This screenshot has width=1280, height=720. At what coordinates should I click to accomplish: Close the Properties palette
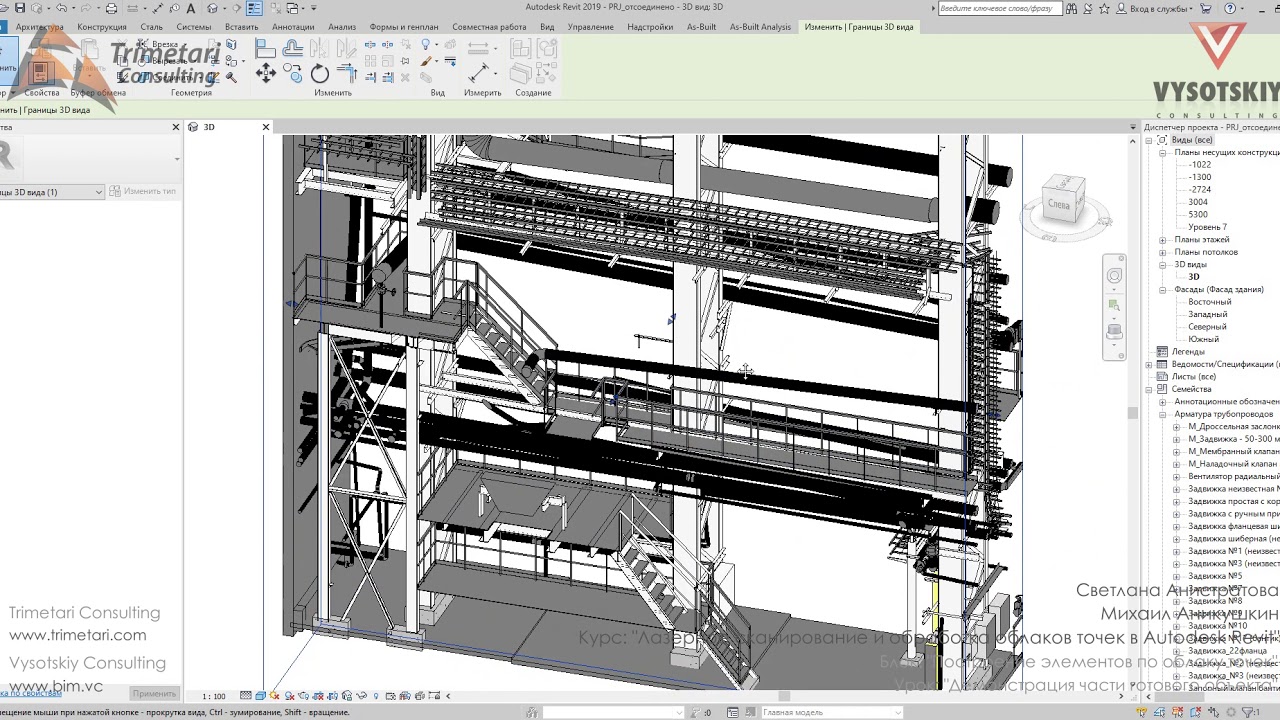(x=176, y=127)
